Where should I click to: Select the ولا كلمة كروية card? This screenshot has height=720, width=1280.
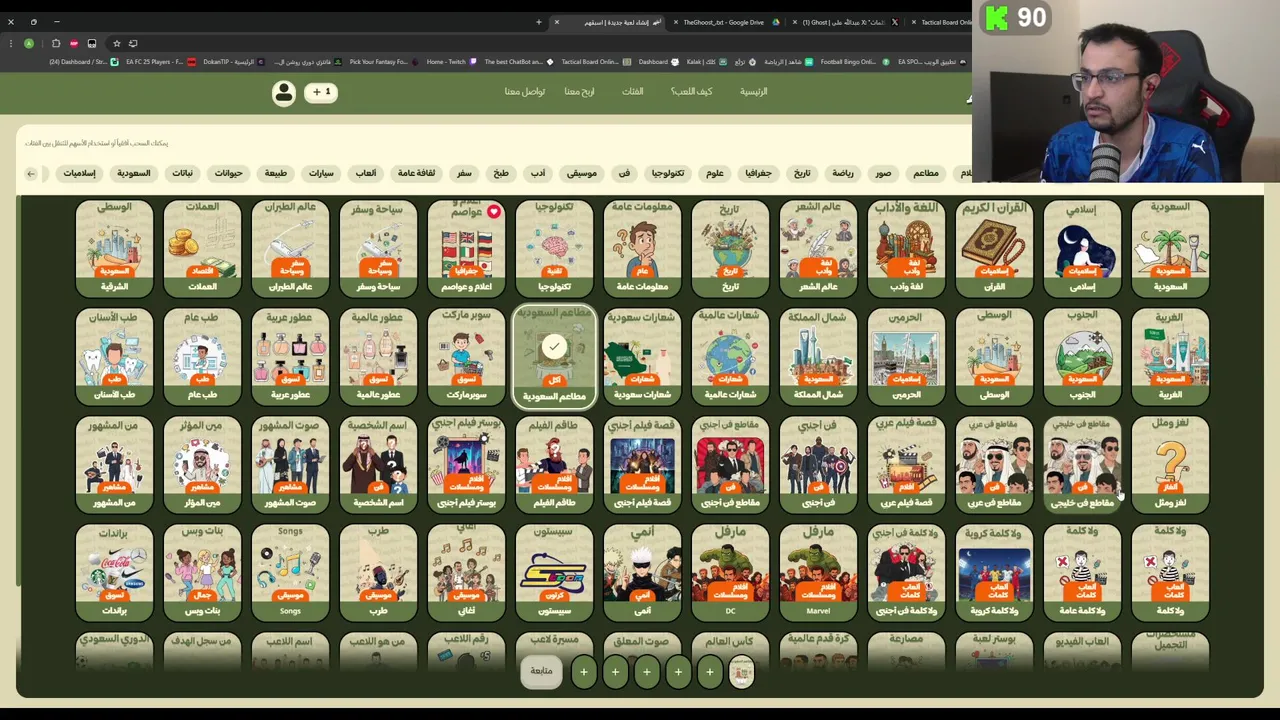(994, 572)
